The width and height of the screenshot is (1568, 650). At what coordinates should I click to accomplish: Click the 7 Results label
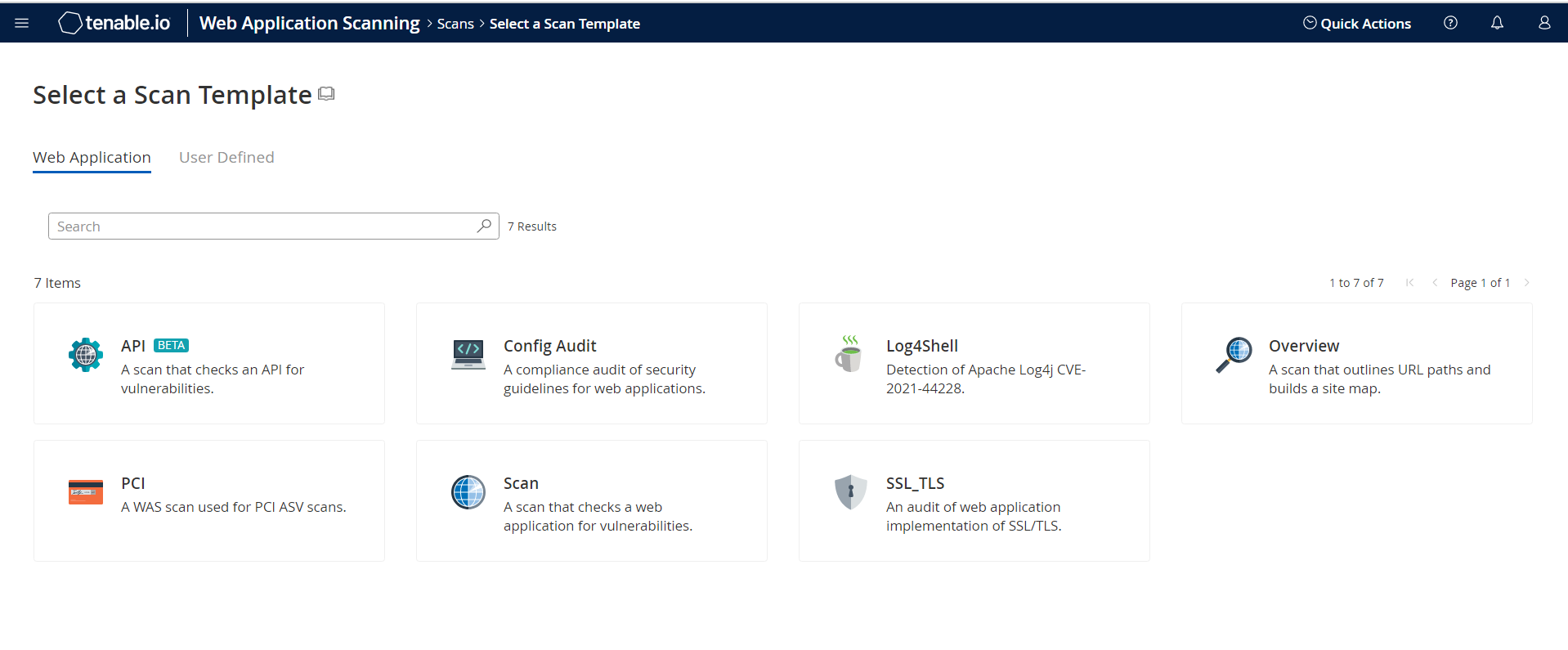point(532,226)
